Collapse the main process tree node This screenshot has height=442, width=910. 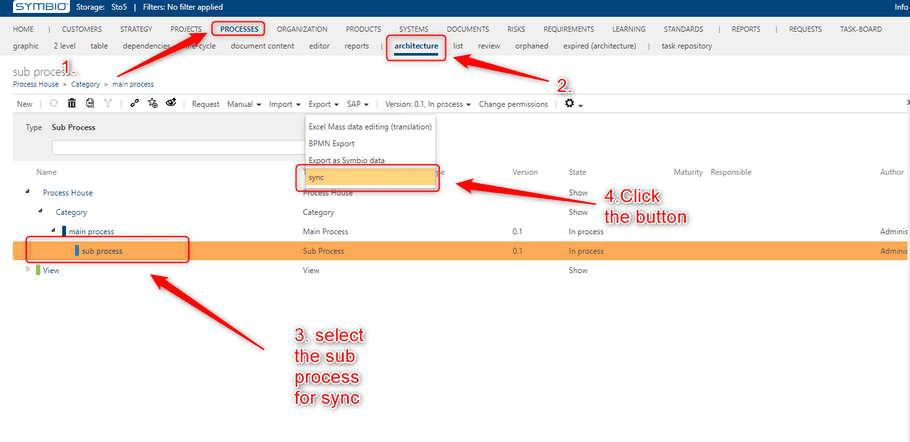53,230
